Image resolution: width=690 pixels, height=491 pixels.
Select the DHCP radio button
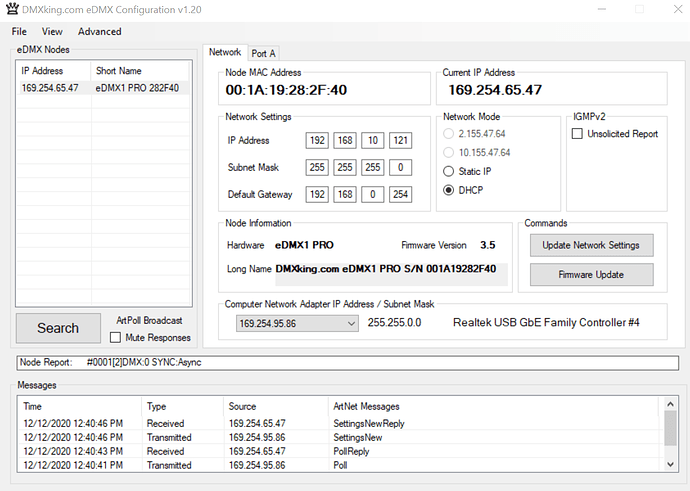(448, 190)
